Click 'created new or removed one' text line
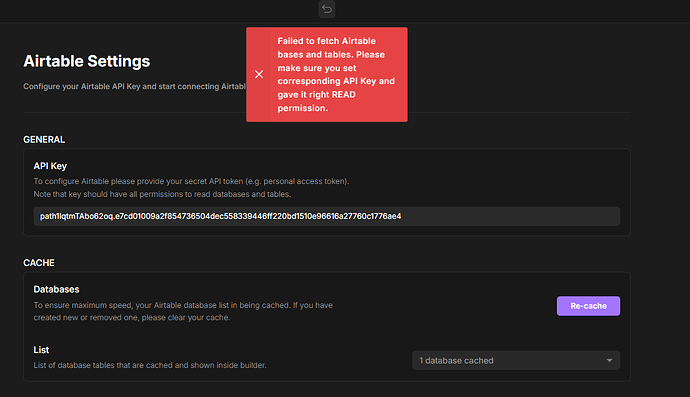The width and height of the screenshot is (690, 397). (132, 317)
